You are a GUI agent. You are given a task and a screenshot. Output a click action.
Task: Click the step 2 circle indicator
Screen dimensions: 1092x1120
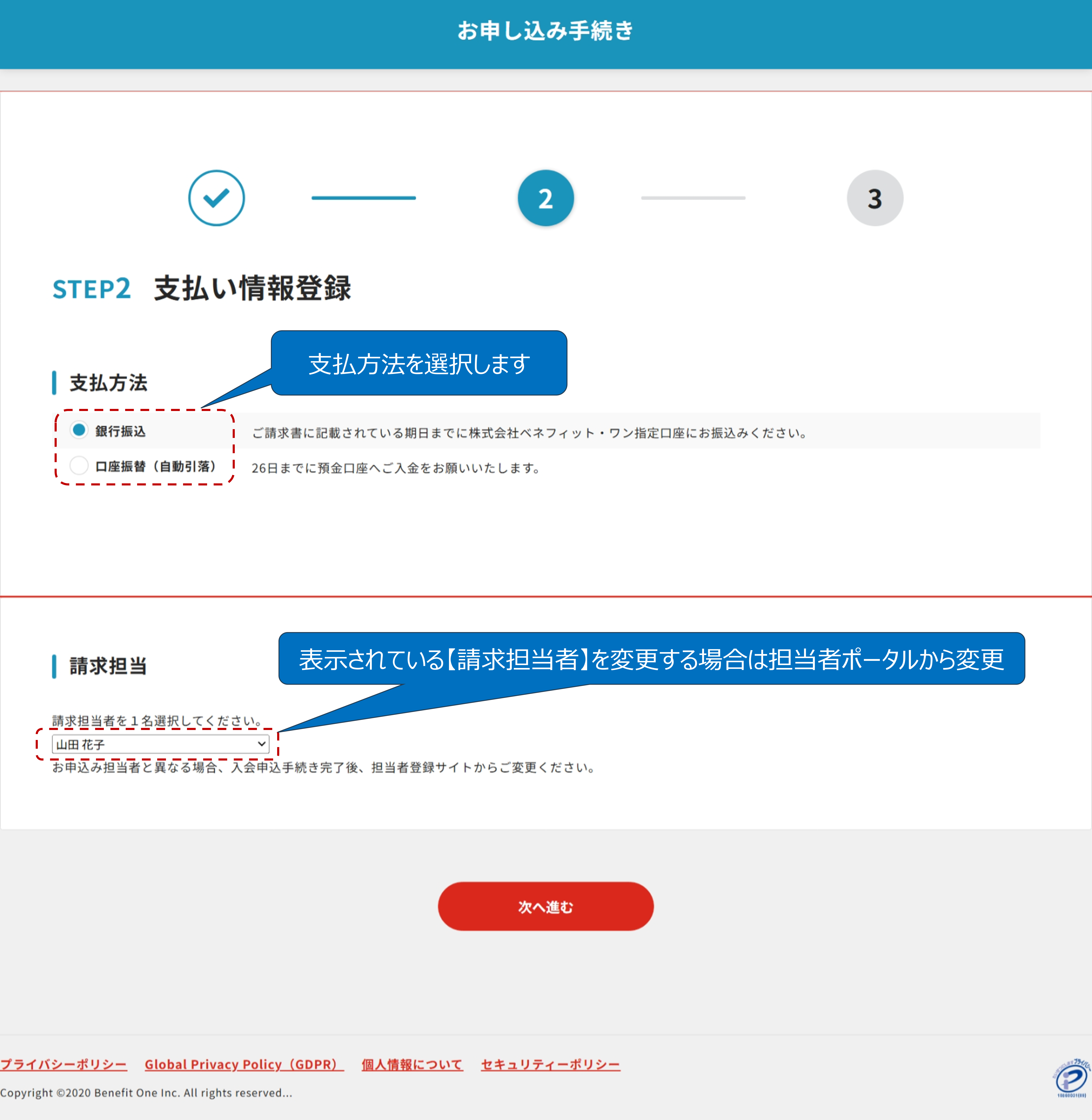[x=545, y=198]
